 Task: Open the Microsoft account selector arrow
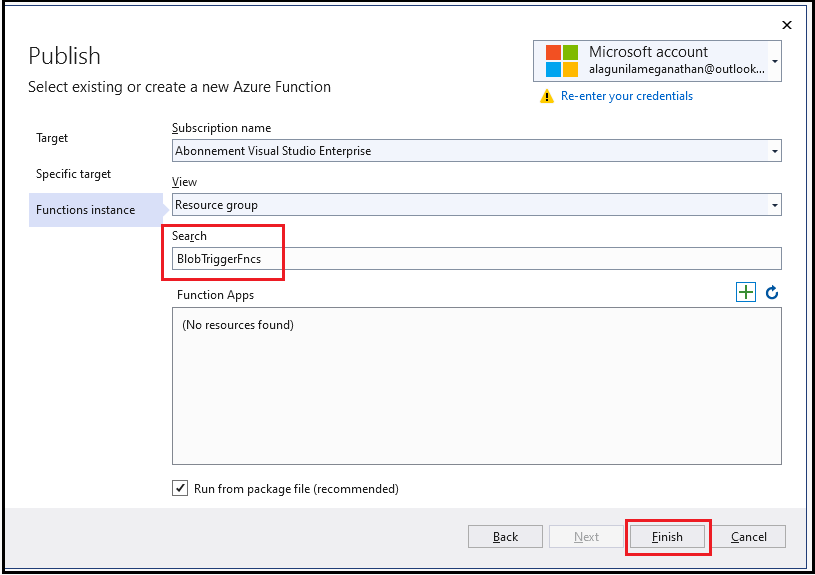pos(774,61)
